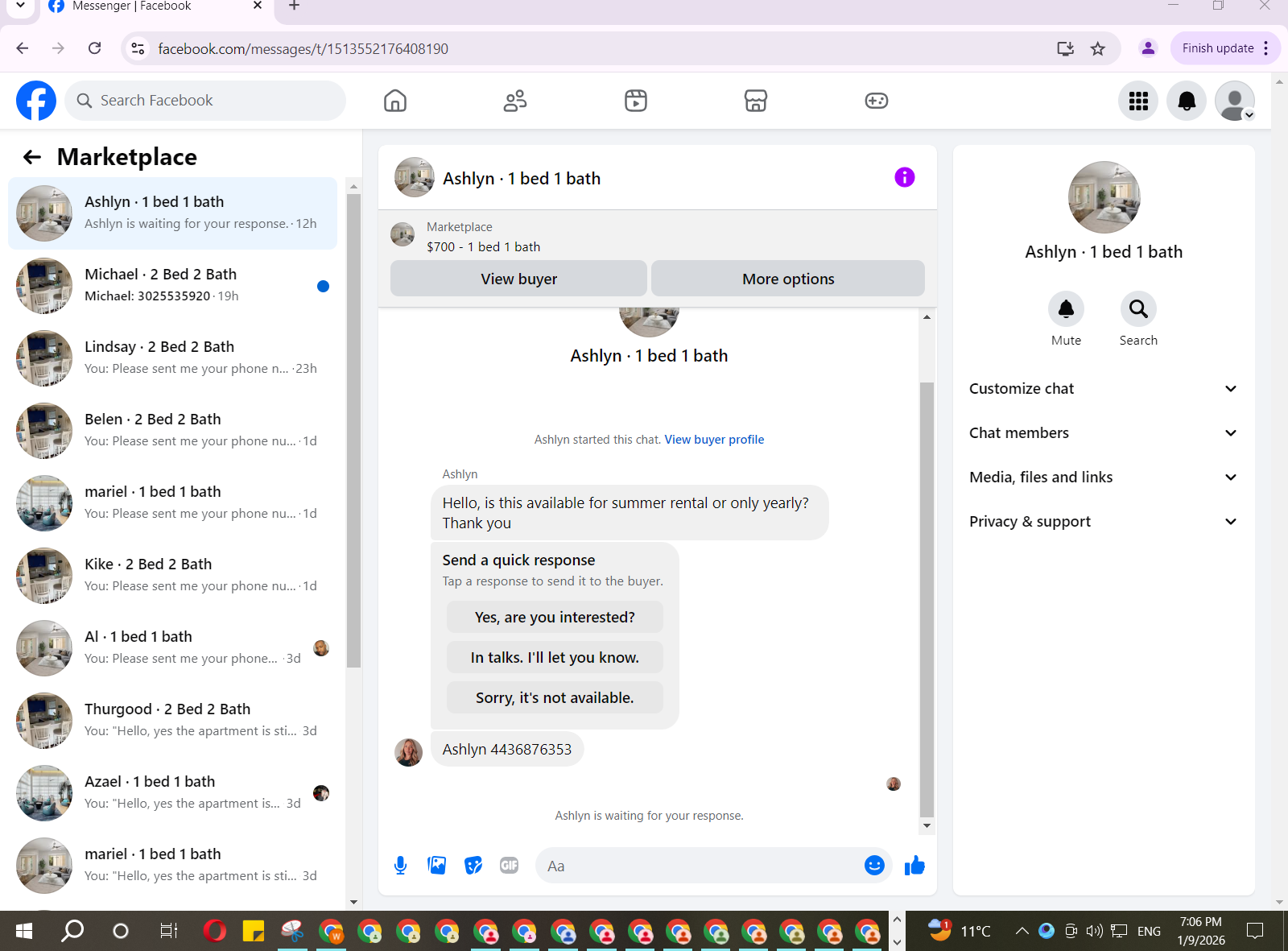The width and height of the screenshot is (1288, 951).
Task: Expand the Customize chat section
Action: click(1103, 389)
